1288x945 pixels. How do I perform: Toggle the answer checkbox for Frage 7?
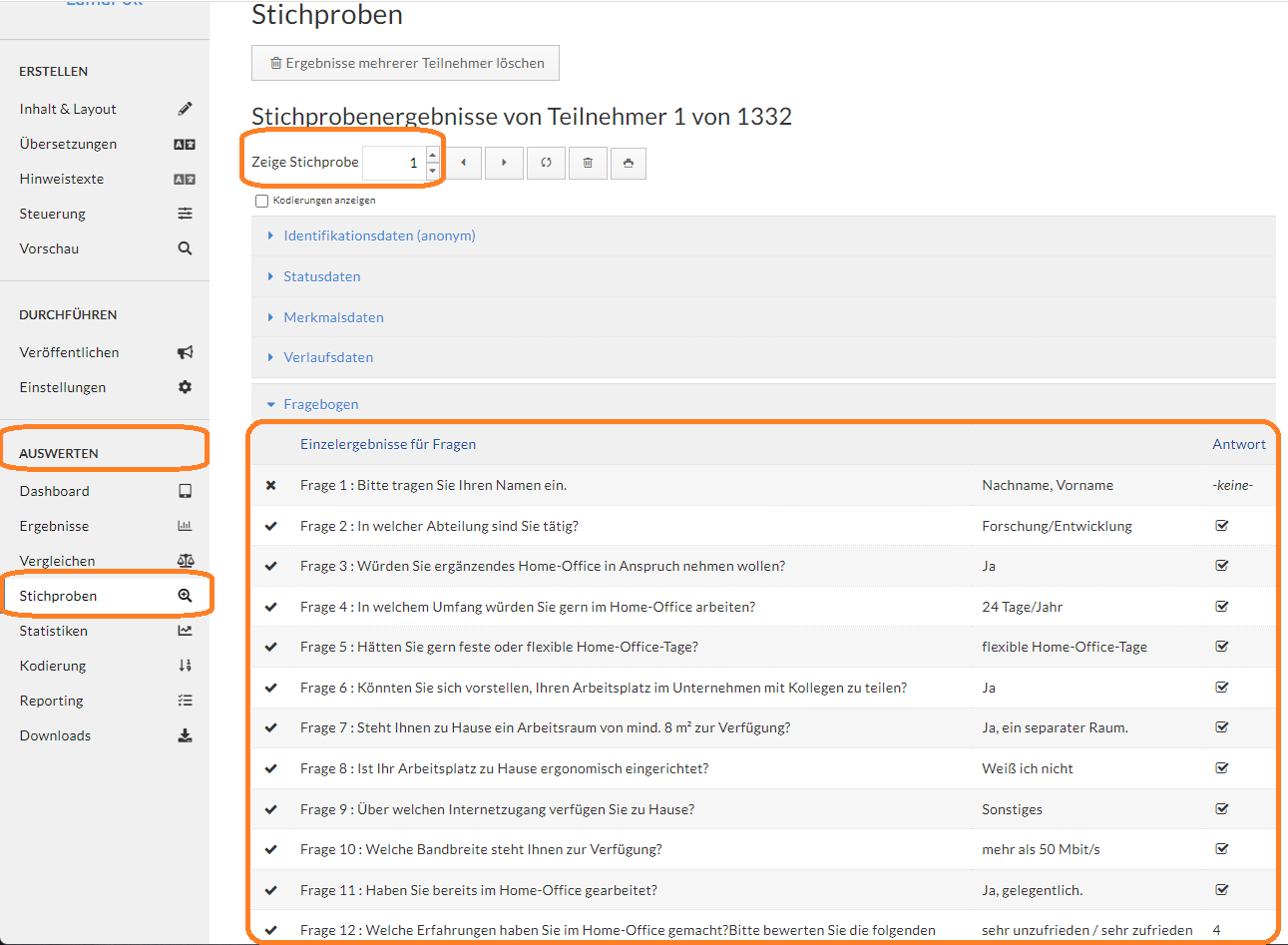(x=1221, y=727)
